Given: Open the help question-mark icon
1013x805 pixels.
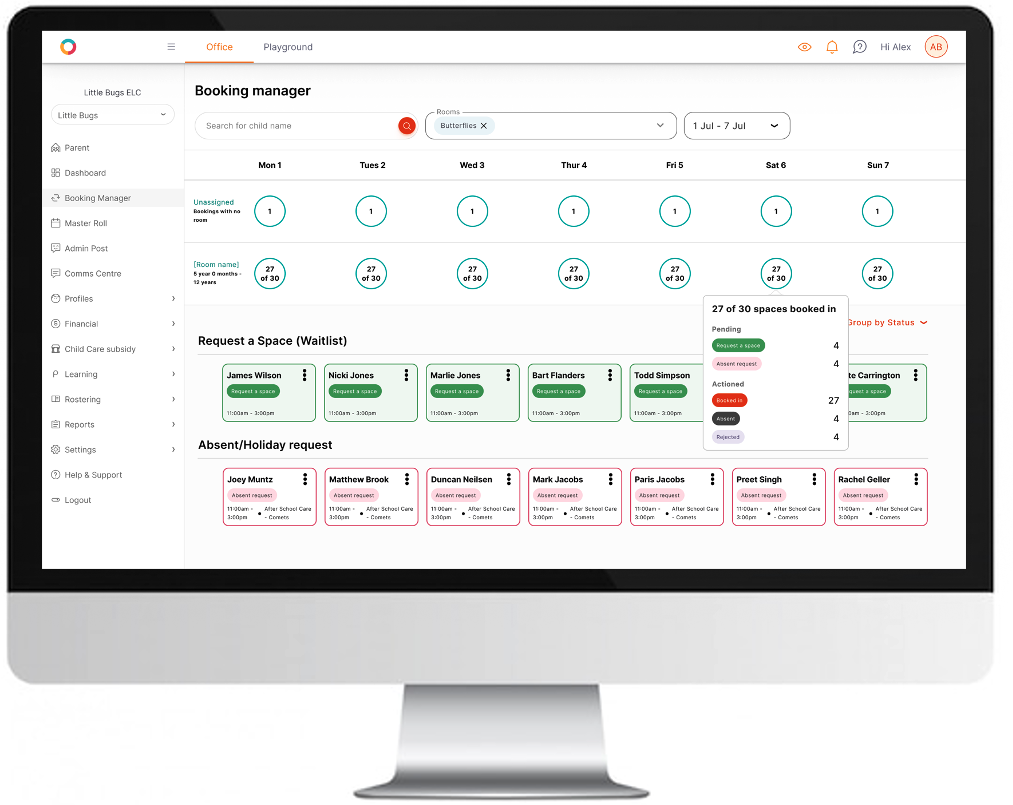Looking at the screenshot, I should [859, 46].
